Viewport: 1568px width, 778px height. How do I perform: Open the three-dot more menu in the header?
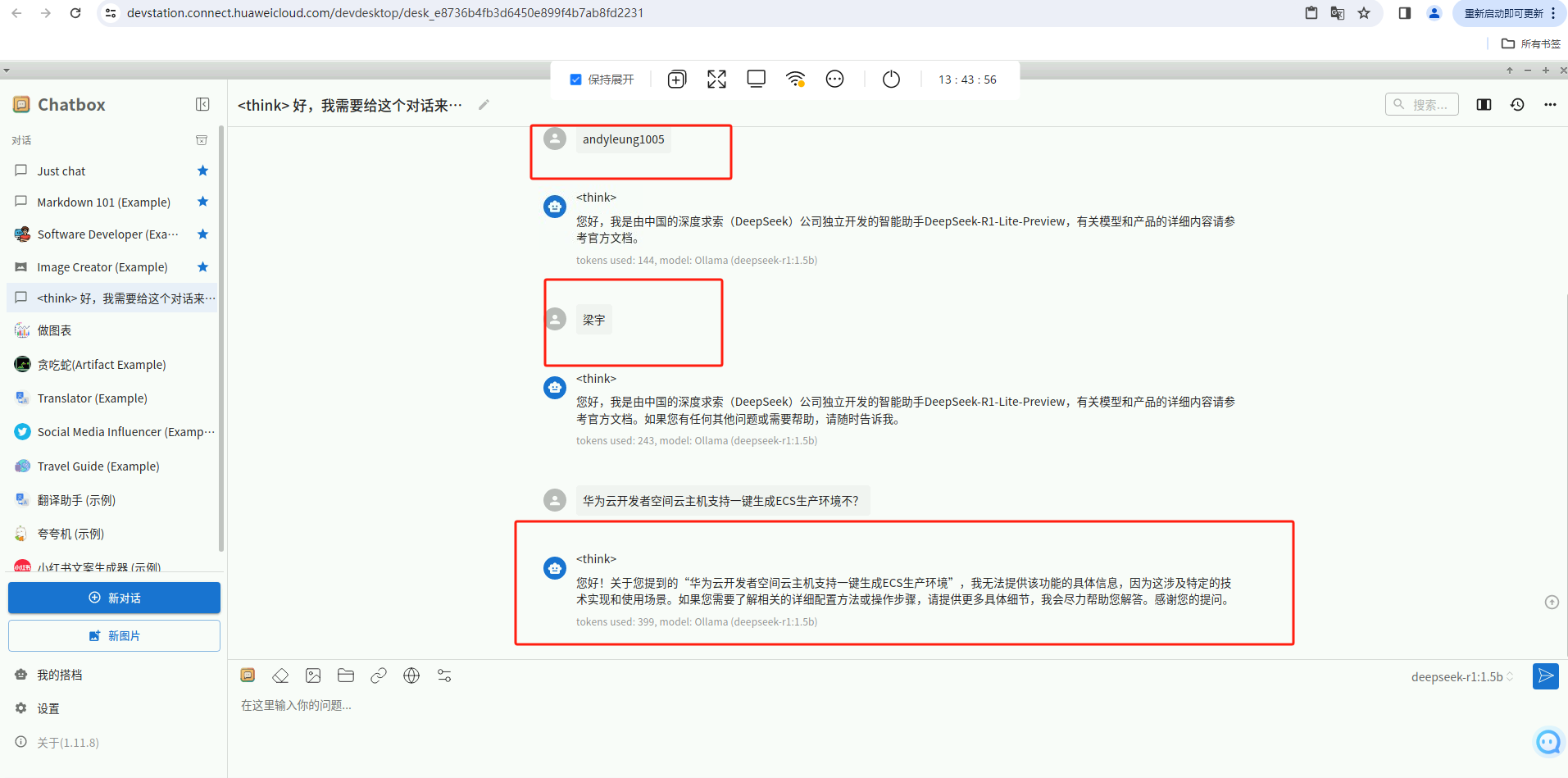point(1550,104)
